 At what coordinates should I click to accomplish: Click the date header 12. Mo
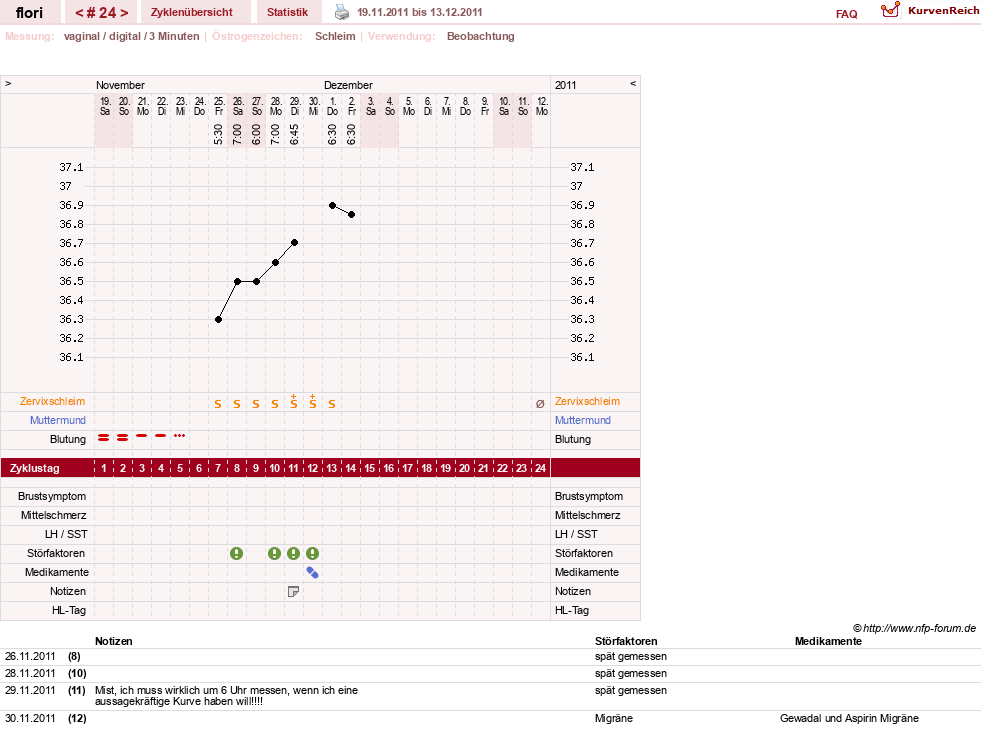click(542, 106)
